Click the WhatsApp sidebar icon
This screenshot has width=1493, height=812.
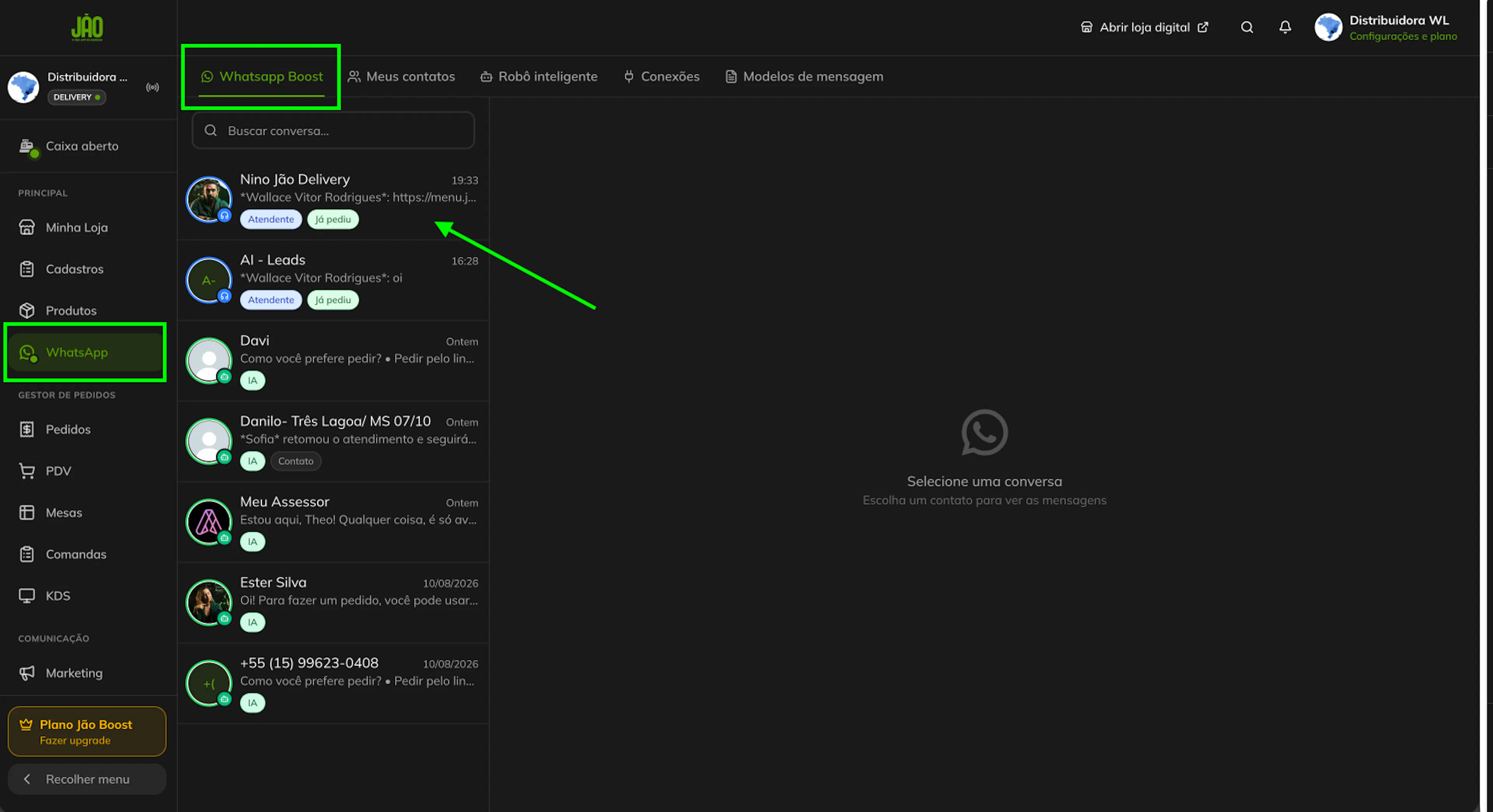[x=27, y=353]
